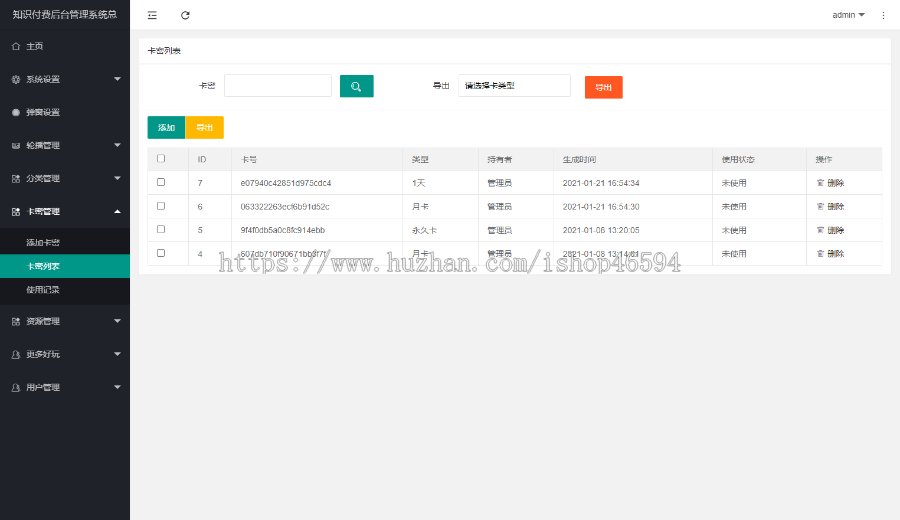The image size is (900, 520).
Task: Open the admin user dropdown
Action: [x=848, y=15]
